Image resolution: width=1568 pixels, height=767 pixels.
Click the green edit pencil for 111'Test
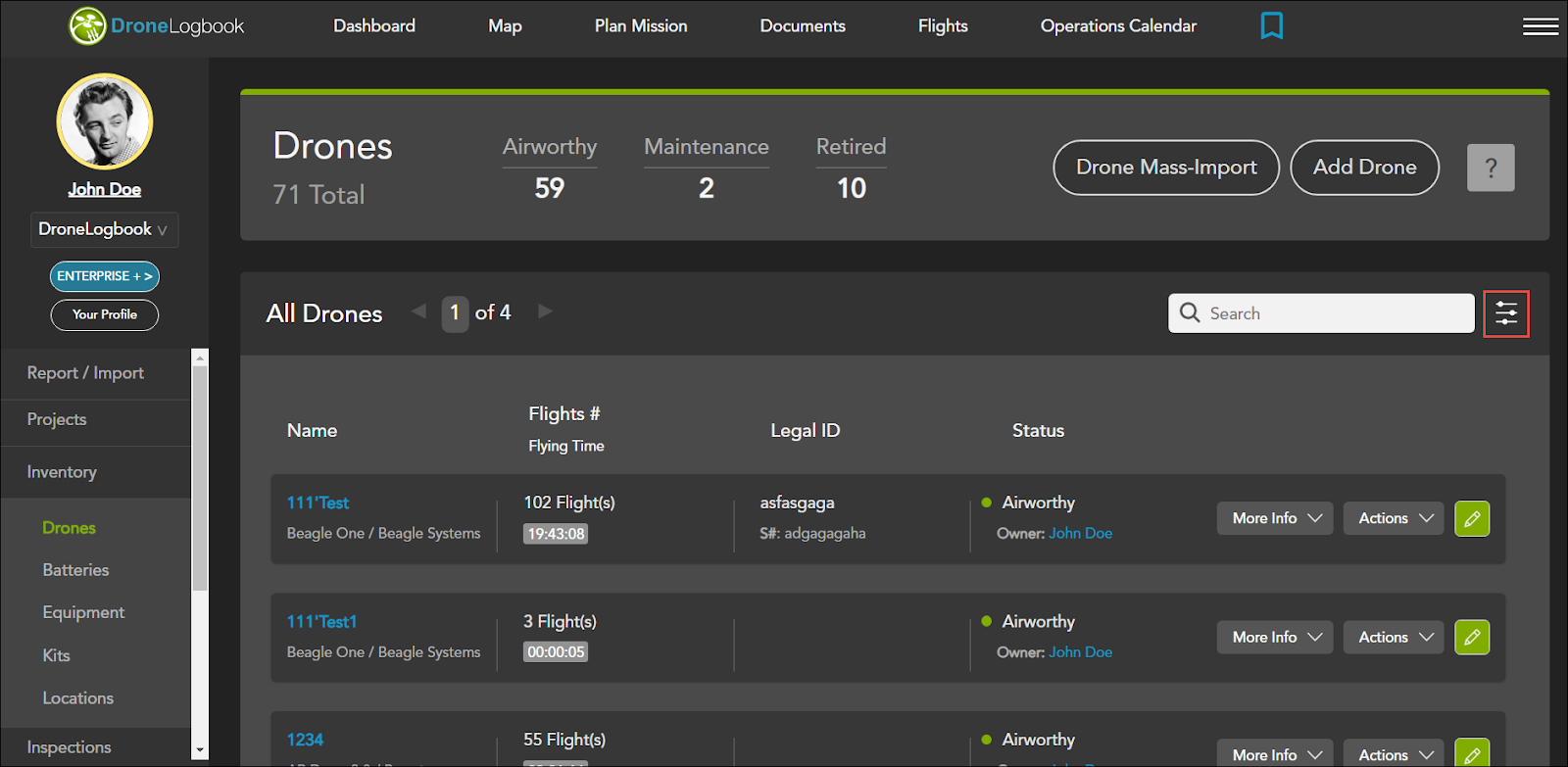1472,518
